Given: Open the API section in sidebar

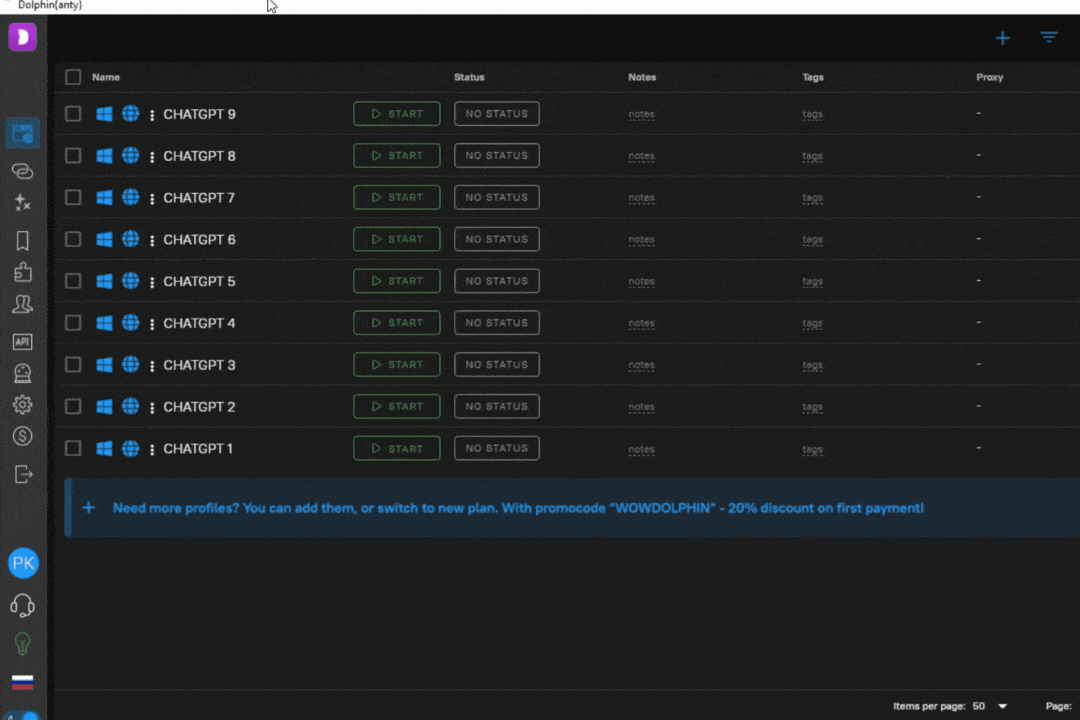Looking at the screenshot, I should coord(22,342).
